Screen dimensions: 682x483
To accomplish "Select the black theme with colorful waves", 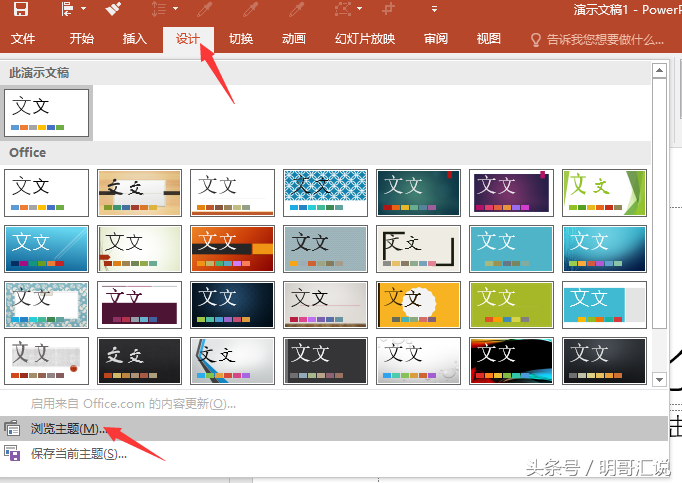I will [512, 361].
